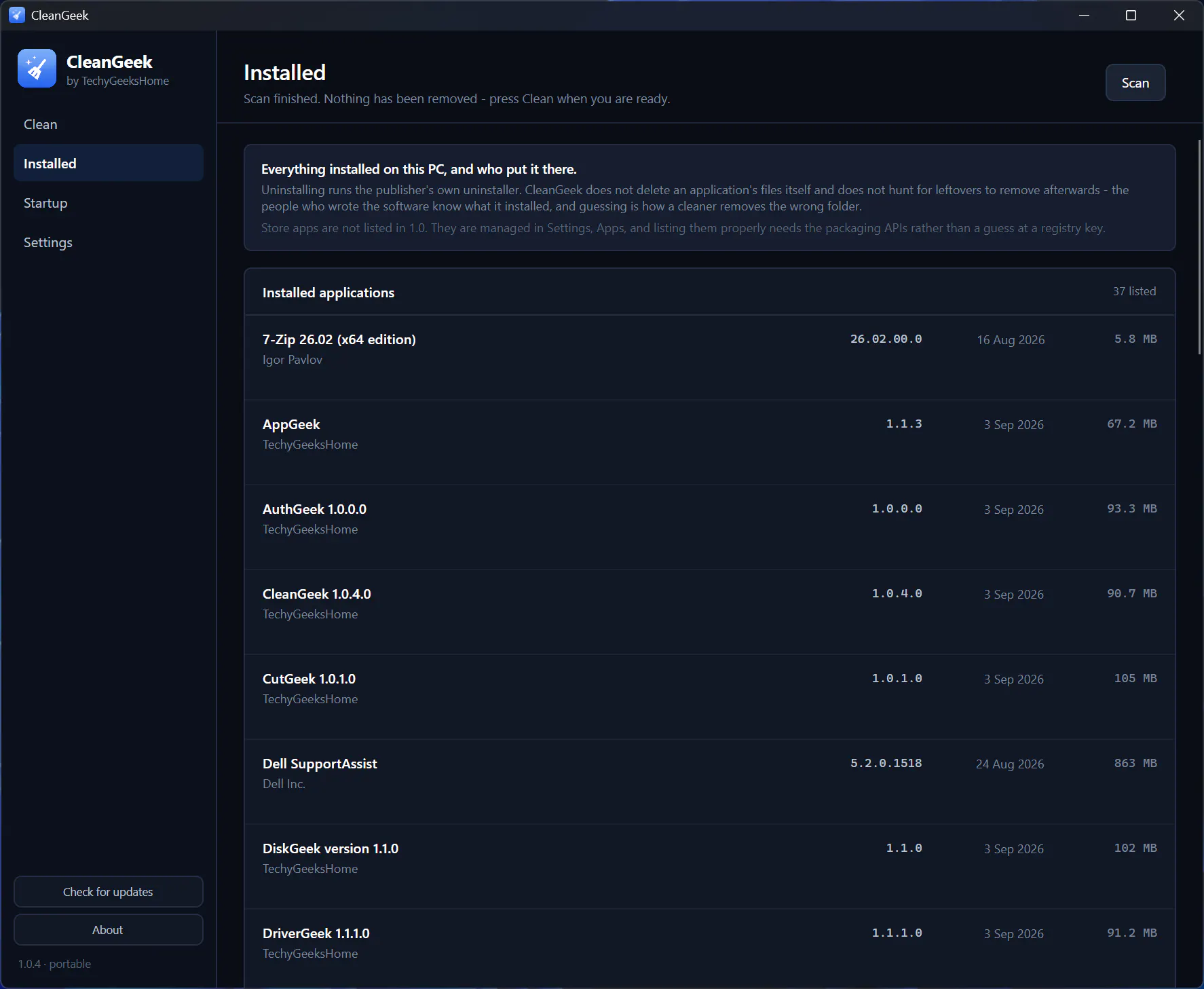1204x989 pixels.
Task: Click the Igor Pavlov publisher name
Action: (293, 360)
